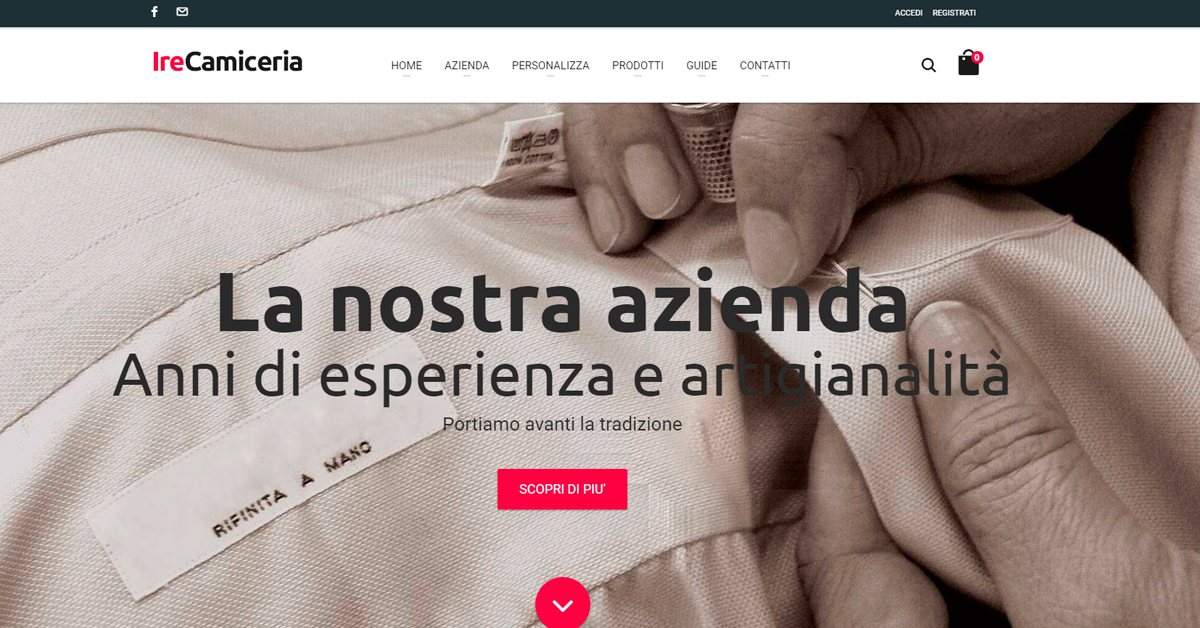This screenshot has height=628, width=1200.
Task: Click the SCOPRI DI PIU' button
Action: pos(562,489)
